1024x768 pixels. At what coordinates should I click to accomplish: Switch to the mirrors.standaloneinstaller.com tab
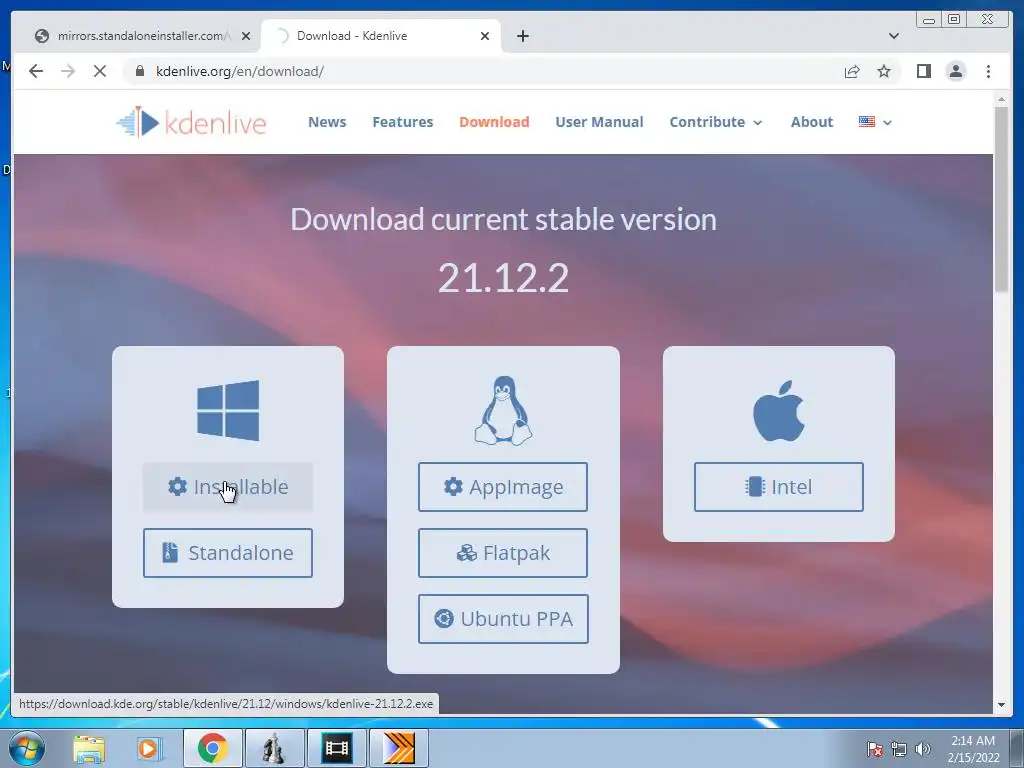click(x=143, y=36)
